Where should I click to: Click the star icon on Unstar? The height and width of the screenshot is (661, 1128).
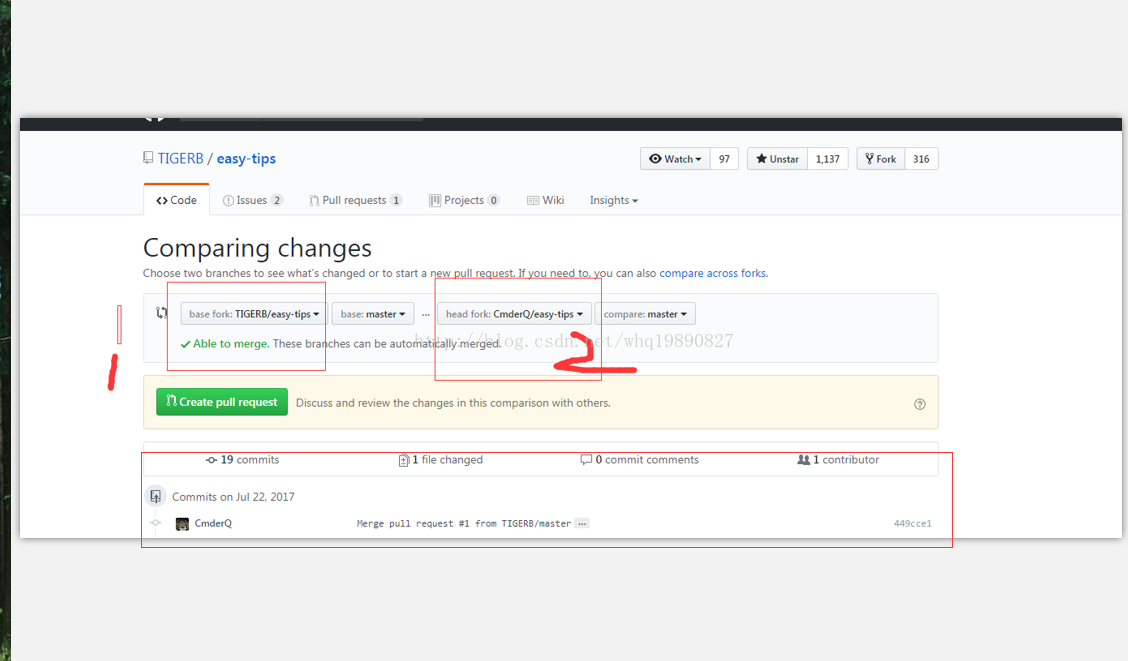point(761,159)
